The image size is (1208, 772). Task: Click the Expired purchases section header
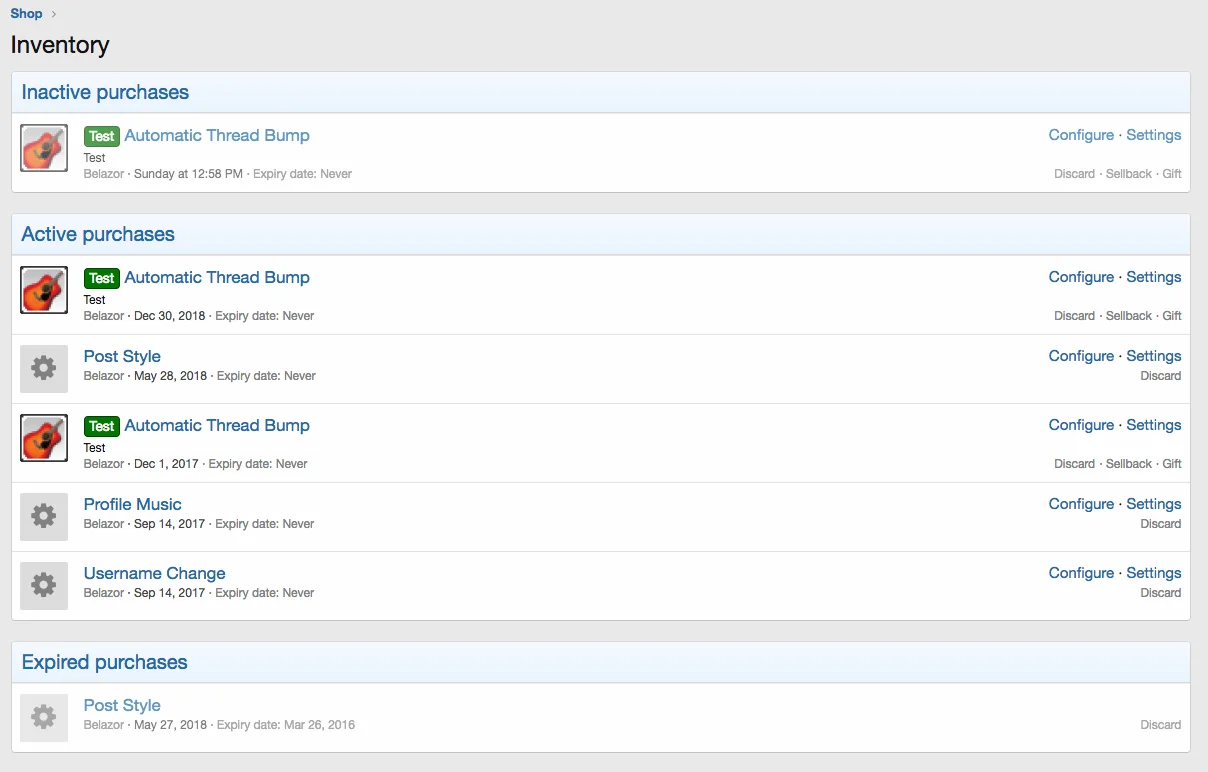click(x=104, y=662)
